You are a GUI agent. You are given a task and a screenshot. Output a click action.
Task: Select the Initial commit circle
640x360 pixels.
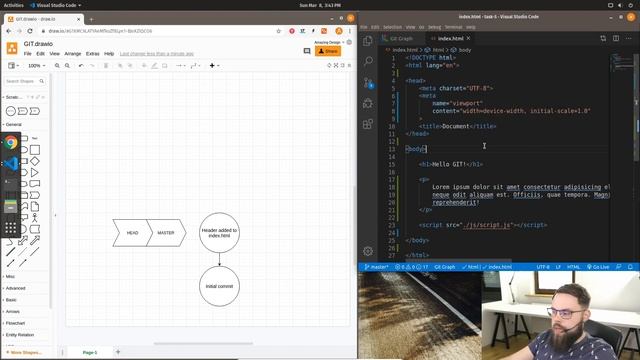pyautogui.click(x=219, y=286)
